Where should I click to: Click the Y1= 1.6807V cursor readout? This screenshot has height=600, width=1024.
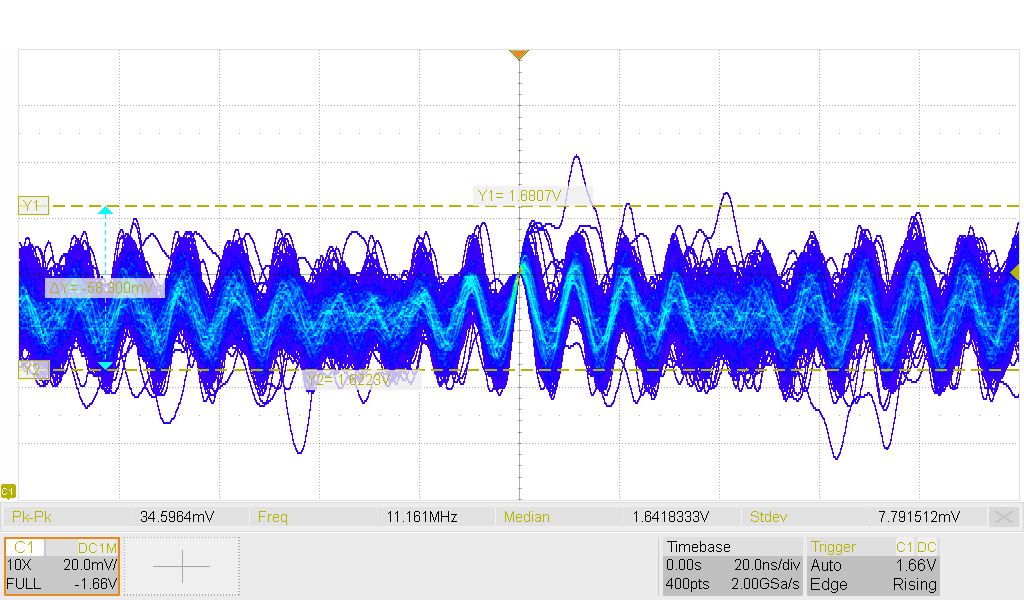click(x=531, y=195)
